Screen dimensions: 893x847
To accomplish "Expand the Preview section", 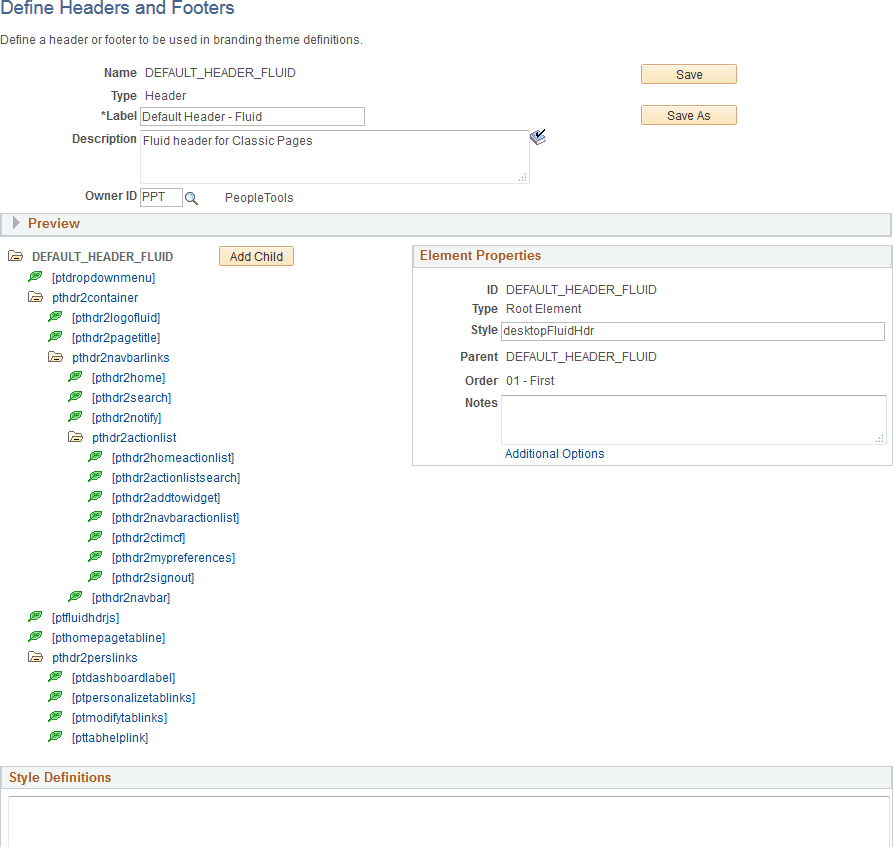I will point(17,224).
